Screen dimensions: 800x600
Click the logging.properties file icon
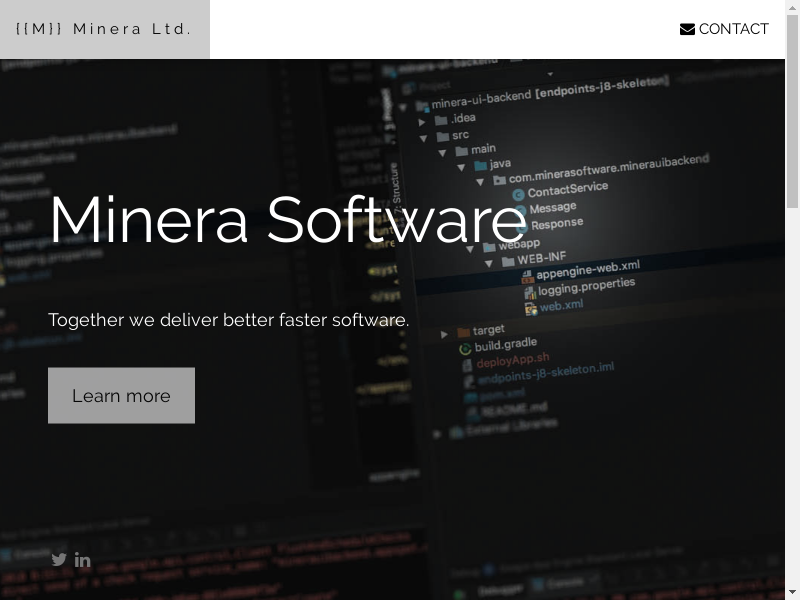[x=528, y=293]
